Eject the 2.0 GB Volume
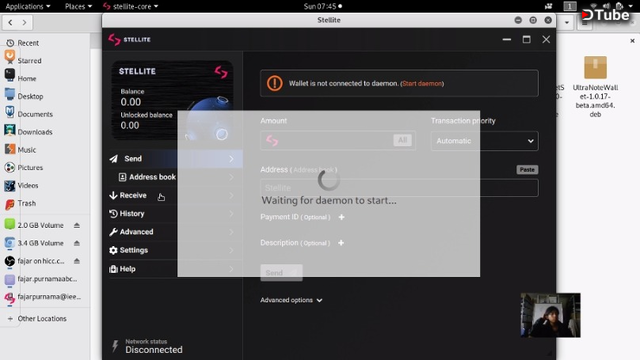The height and width of the screenshot is (360, 640). click(x=77, y=225)
